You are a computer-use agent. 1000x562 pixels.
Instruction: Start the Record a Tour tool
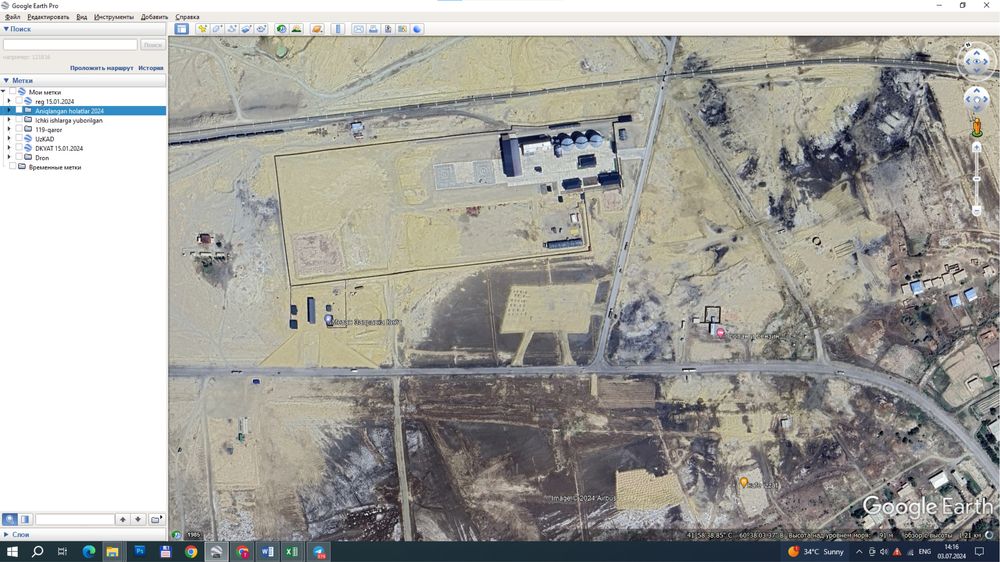[x=261, y=29]
